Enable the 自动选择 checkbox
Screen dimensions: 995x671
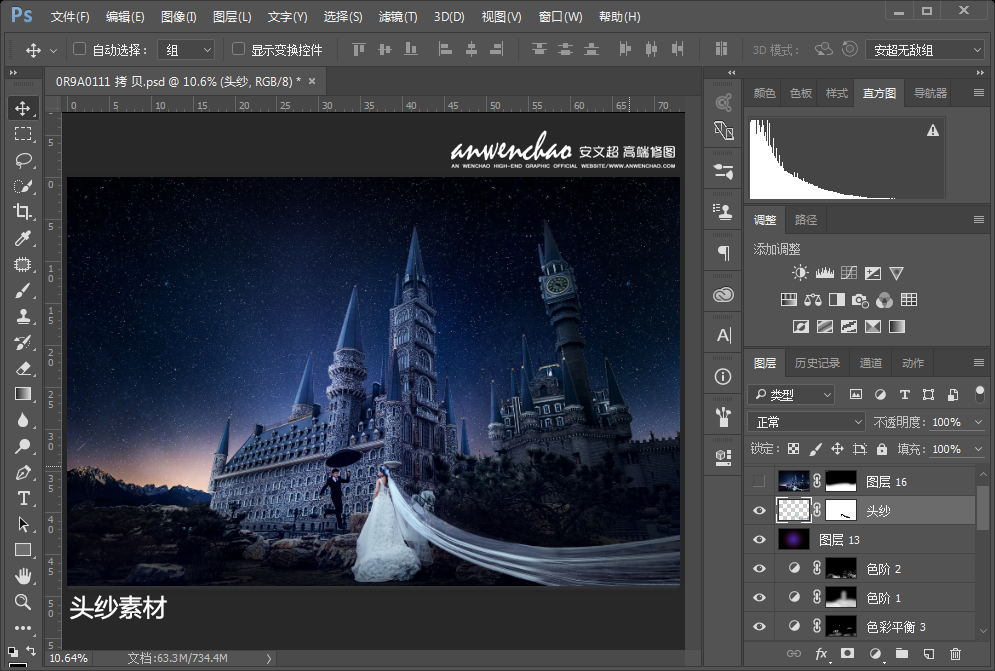79,49
